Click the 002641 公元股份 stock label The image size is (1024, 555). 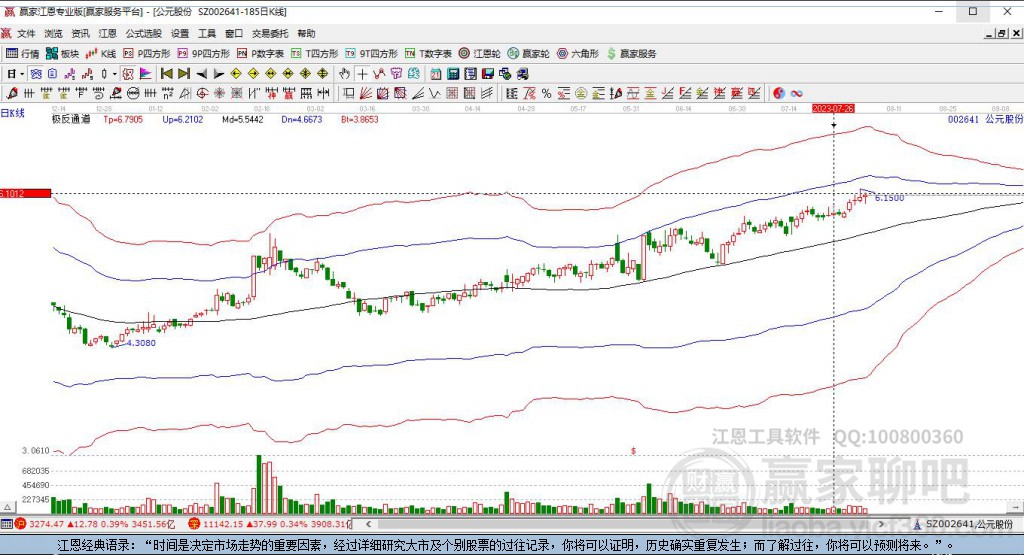coord(985,119)
